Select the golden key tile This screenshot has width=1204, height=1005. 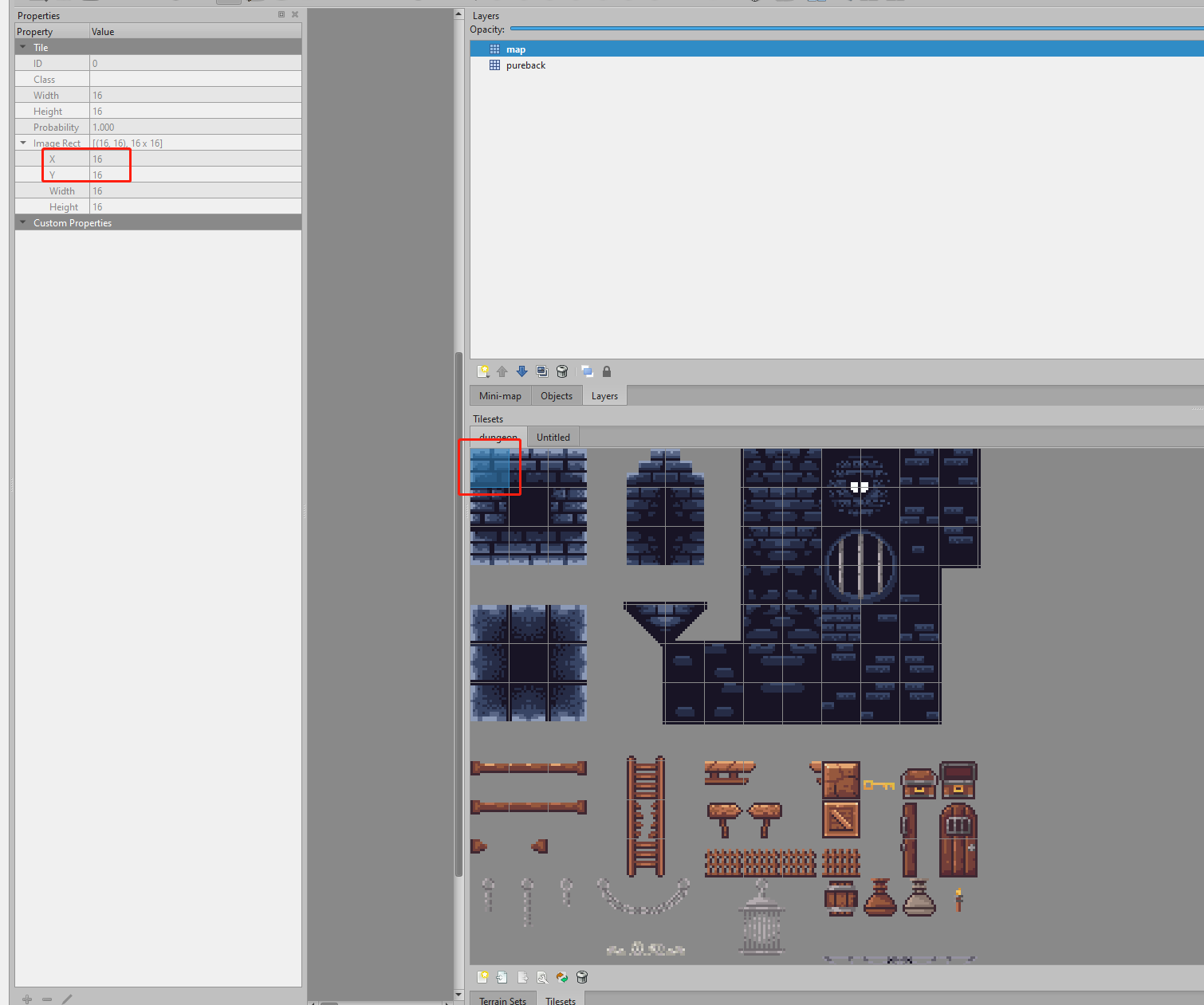(x=879, y=785)
